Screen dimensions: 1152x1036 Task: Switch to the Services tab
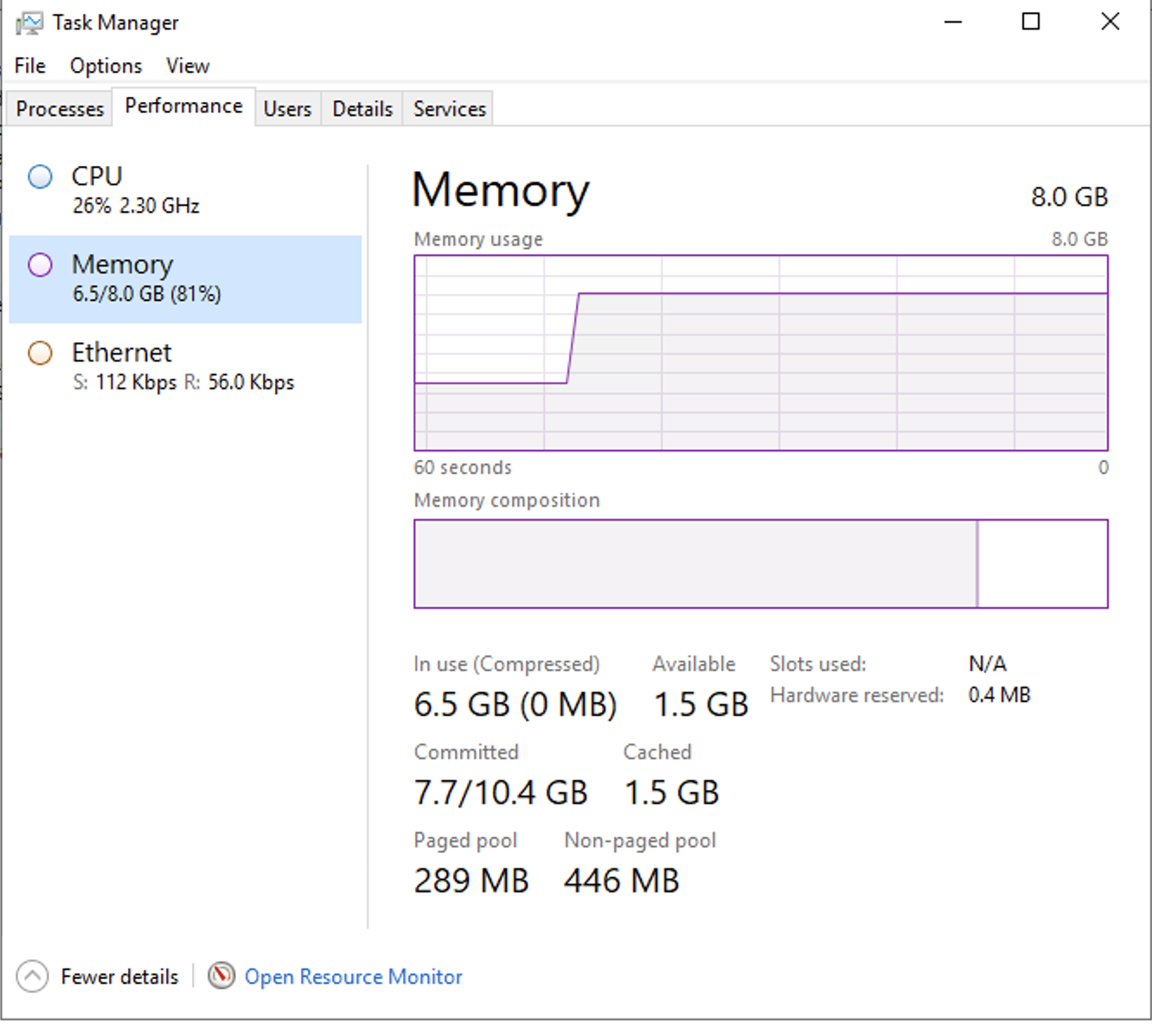pyautogui.click(x=449, y=109)
